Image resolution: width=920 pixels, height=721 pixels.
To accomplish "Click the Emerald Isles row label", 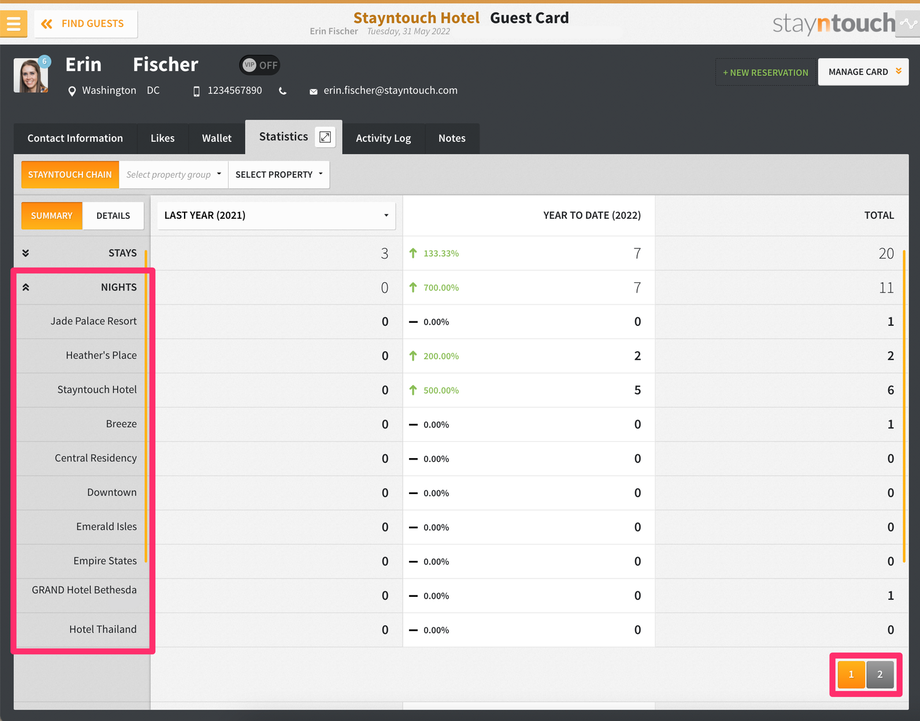I will 106,526.
